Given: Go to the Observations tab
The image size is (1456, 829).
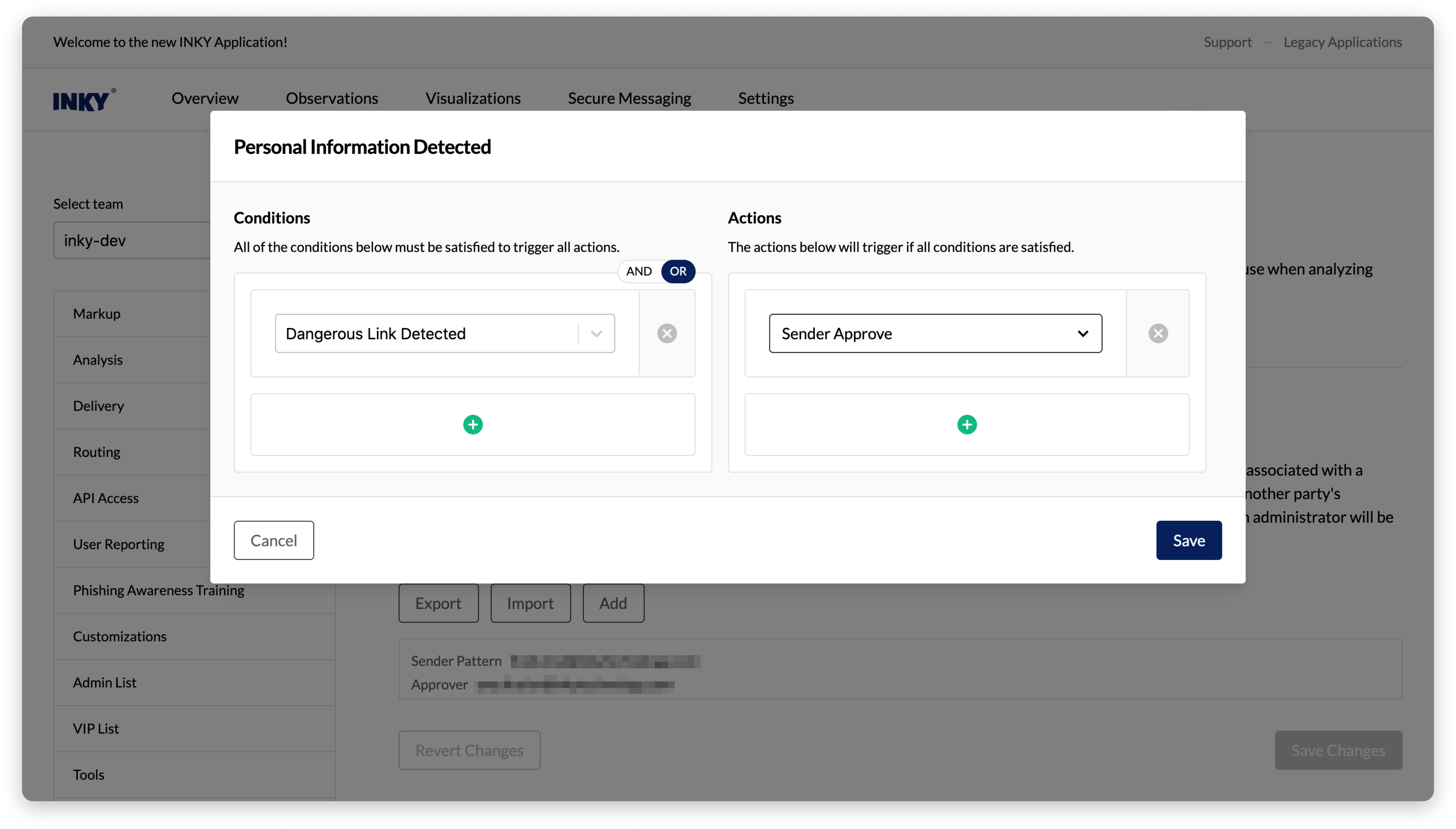Looking at the screenshot, I should tap(332, 98).
